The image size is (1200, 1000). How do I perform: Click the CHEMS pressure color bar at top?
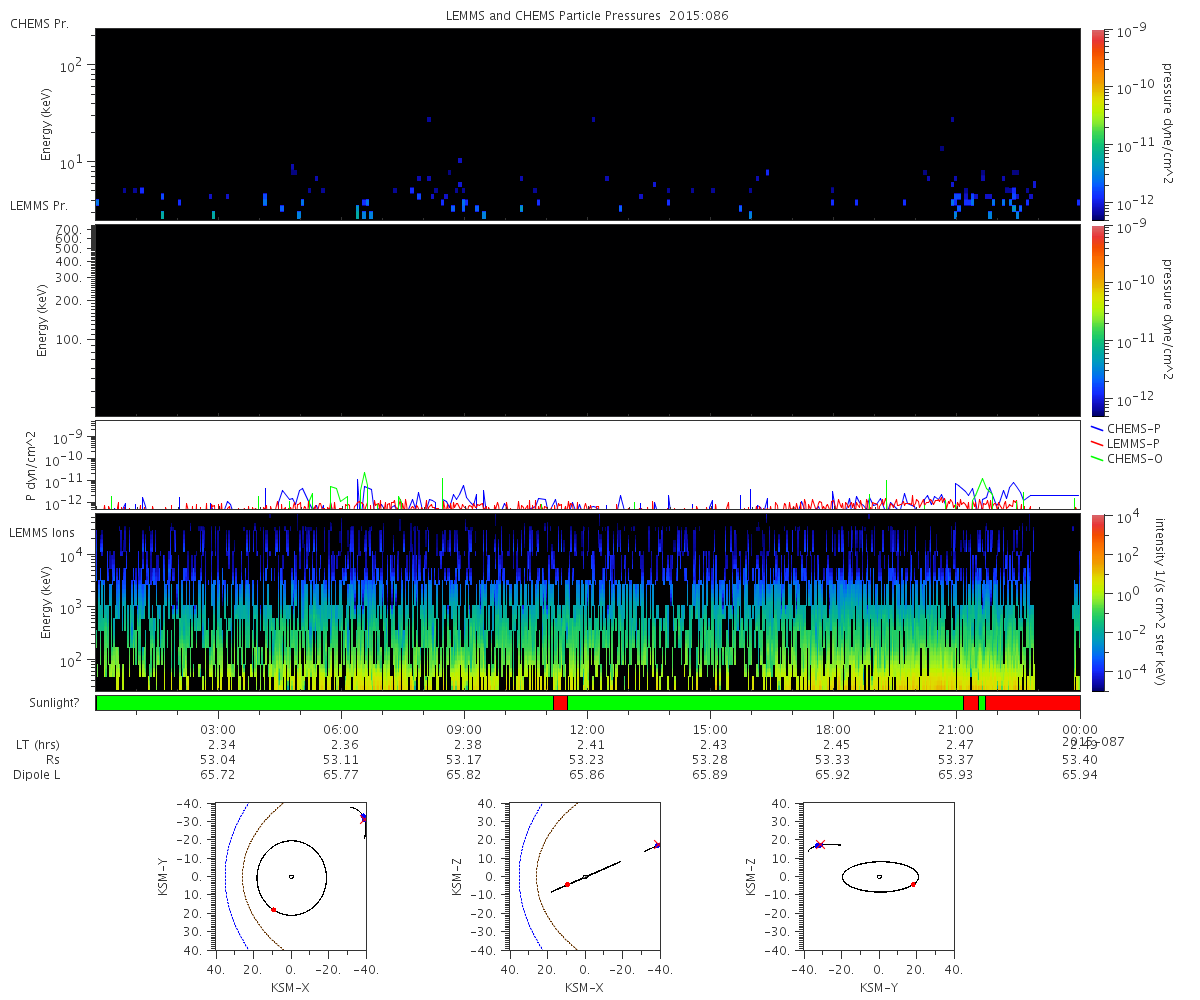point(1098,124)
